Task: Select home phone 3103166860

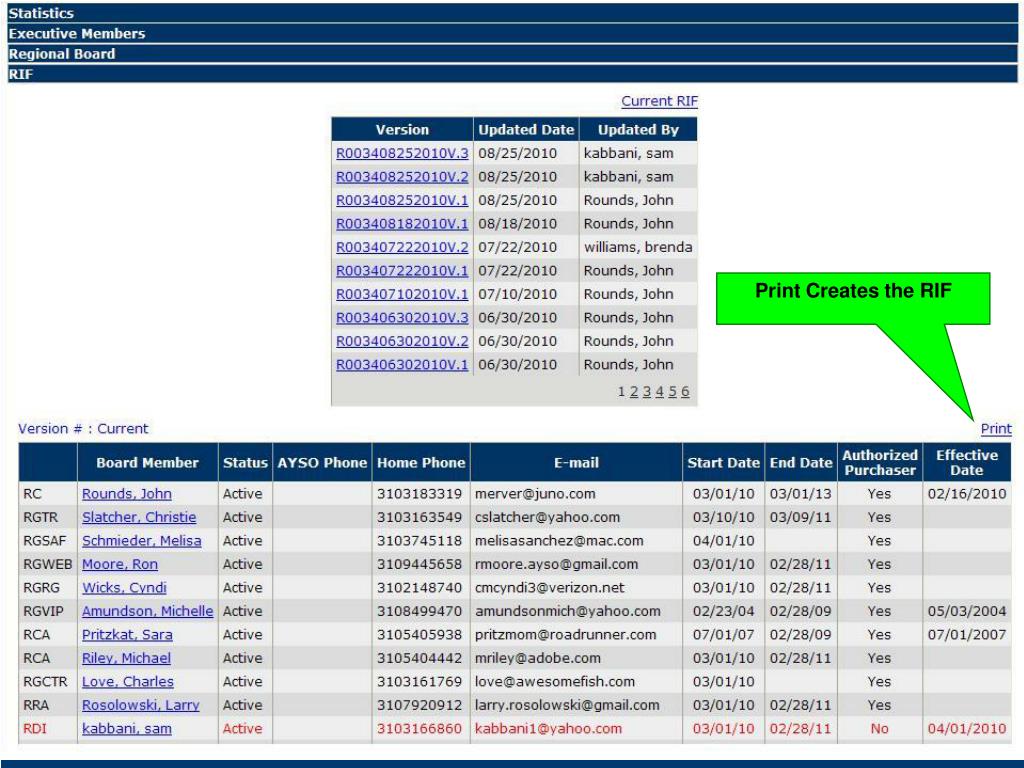Action: click(419, 729)
